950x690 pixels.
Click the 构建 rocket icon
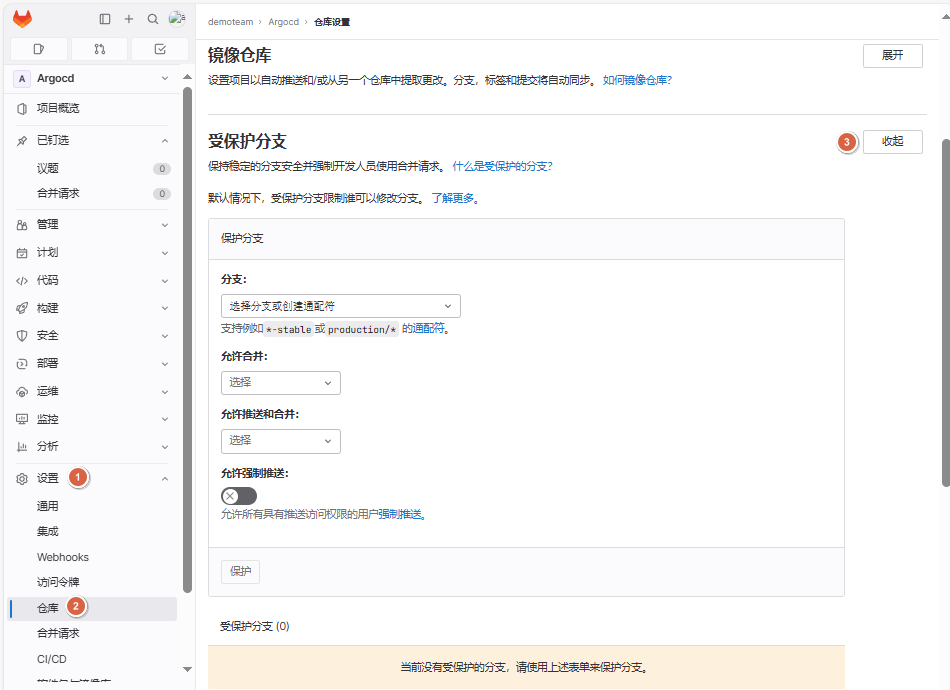tap(22, 308)
